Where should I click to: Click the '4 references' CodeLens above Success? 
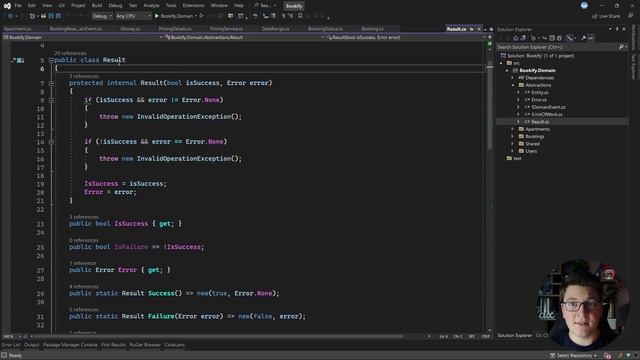pyautogui.click(x=84, y=287)
